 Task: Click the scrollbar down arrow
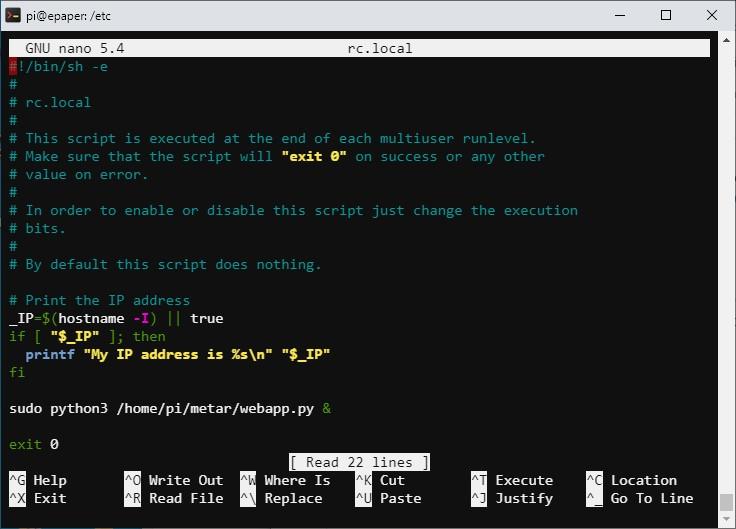pos(726,519)
